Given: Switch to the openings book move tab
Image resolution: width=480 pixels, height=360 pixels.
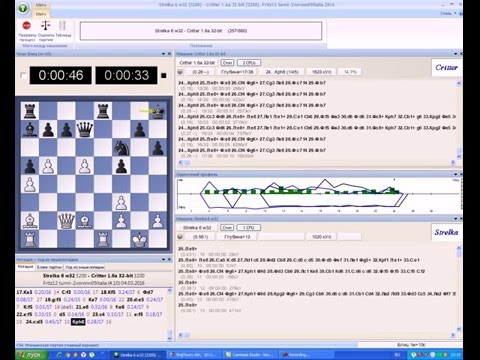Looking at the screenshot, I should [85, 267].
